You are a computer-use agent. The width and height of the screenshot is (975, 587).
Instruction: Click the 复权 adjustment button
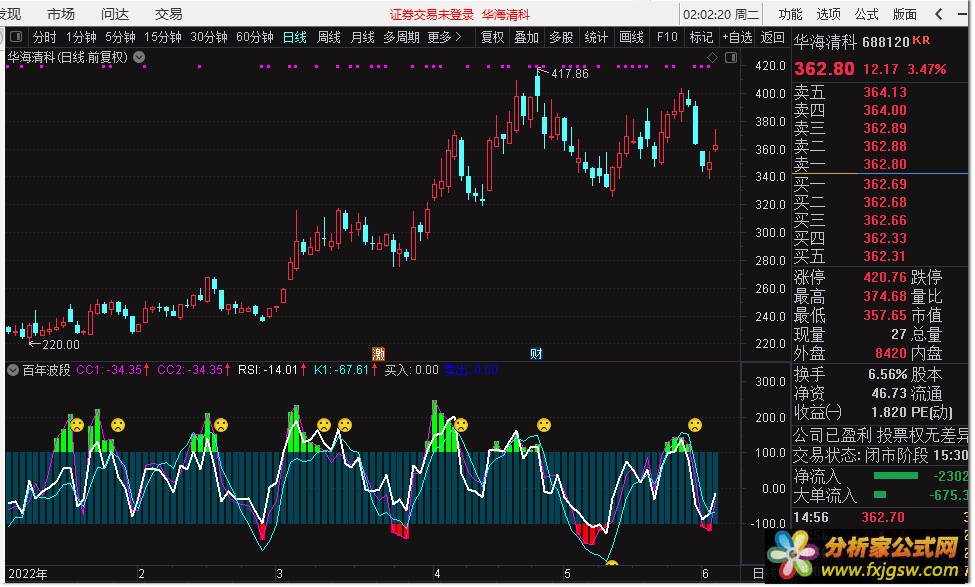(492, 37)
